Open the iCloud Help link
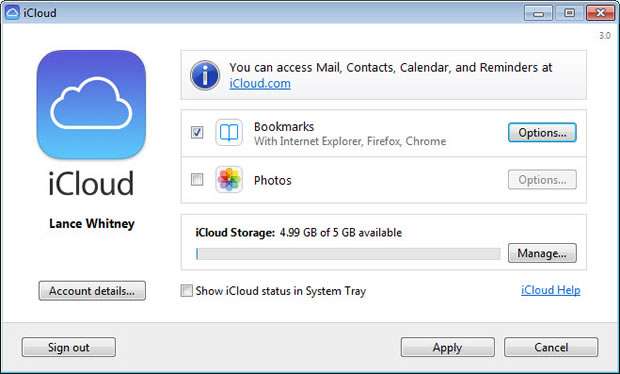The height and width of the screenshot is (374, 620). coord(550,290)
